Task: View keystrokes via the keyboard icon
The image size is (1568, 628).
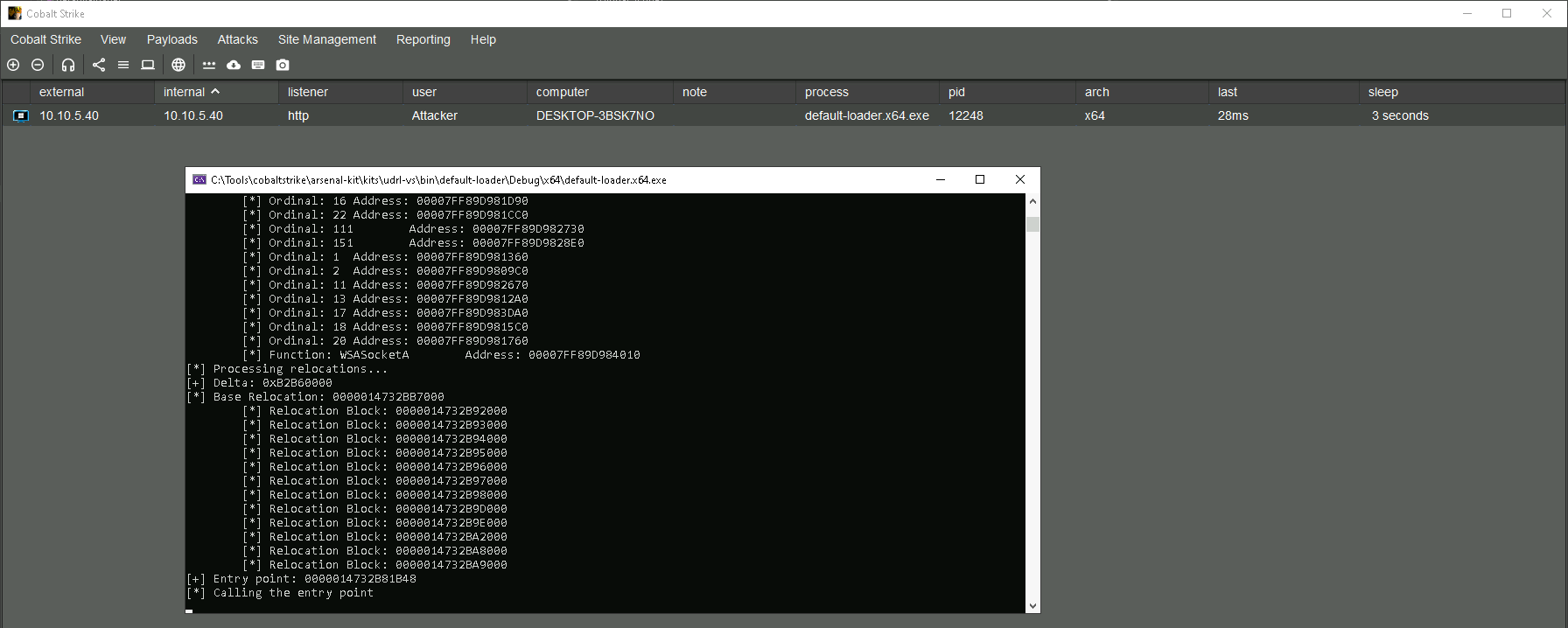Action: pyautogui.click(x=258, y=65)
